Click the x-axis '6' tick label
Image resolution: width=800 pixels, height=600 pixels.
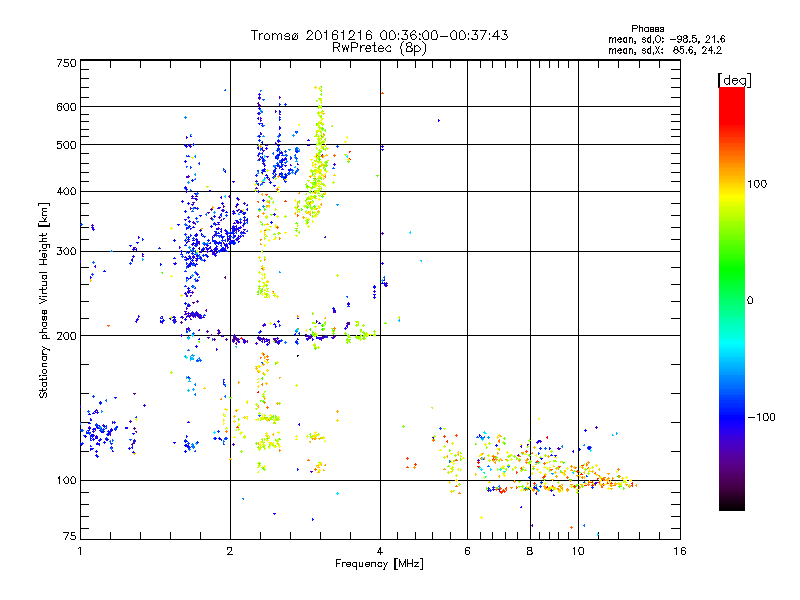(x=467, y=551)
